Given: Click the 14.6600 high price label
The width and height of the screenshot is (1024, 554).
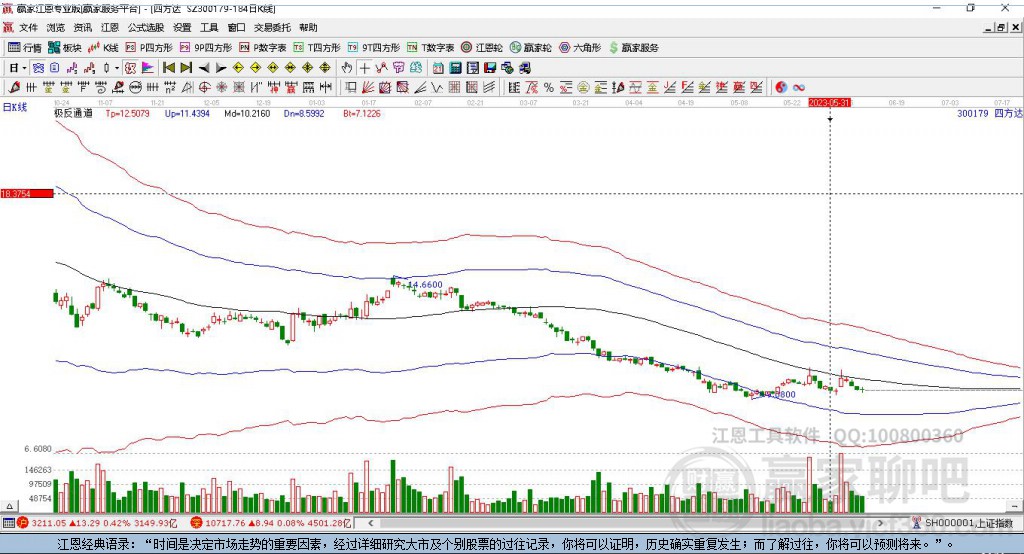Looking at the screenshot, I should coord(425,285).
